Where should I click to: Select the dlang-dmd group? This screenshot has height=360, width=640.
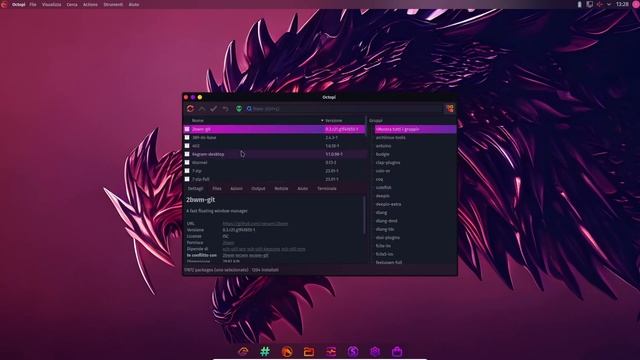386,221
